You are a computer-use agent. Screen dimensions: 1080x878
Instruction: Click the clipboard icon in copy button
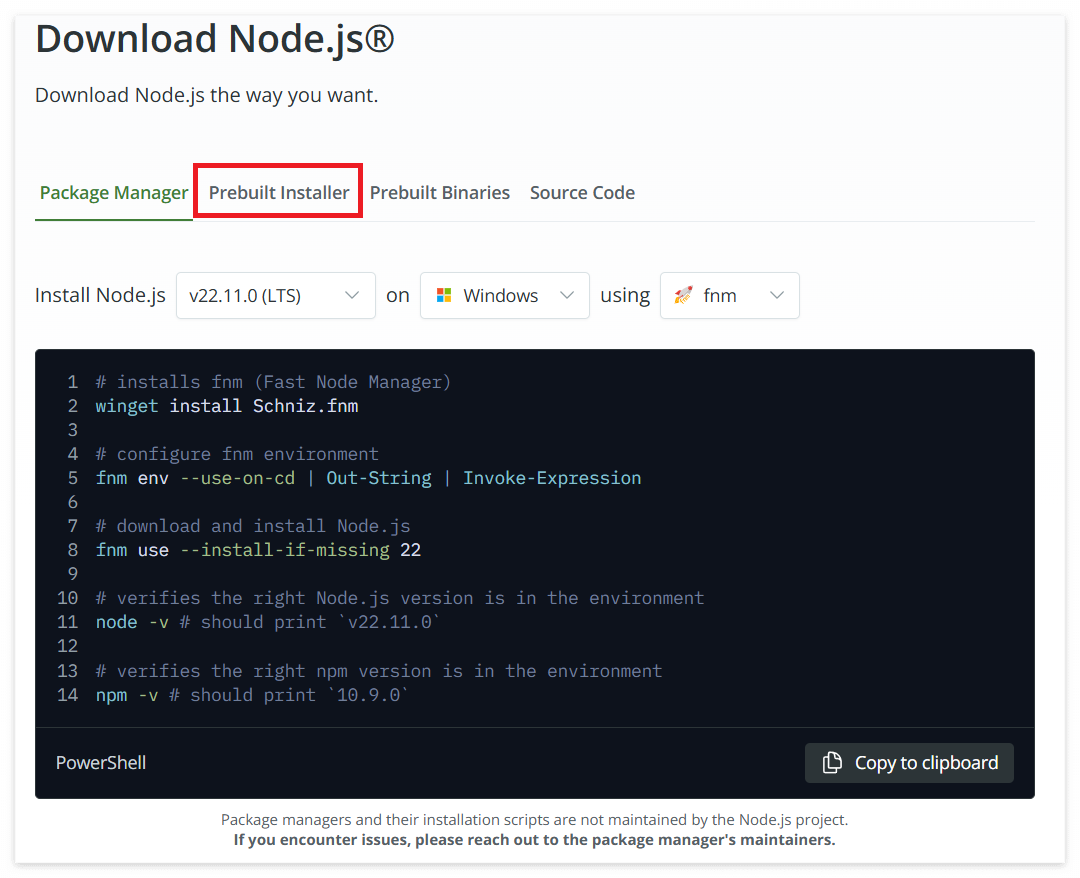coord(832,762)
